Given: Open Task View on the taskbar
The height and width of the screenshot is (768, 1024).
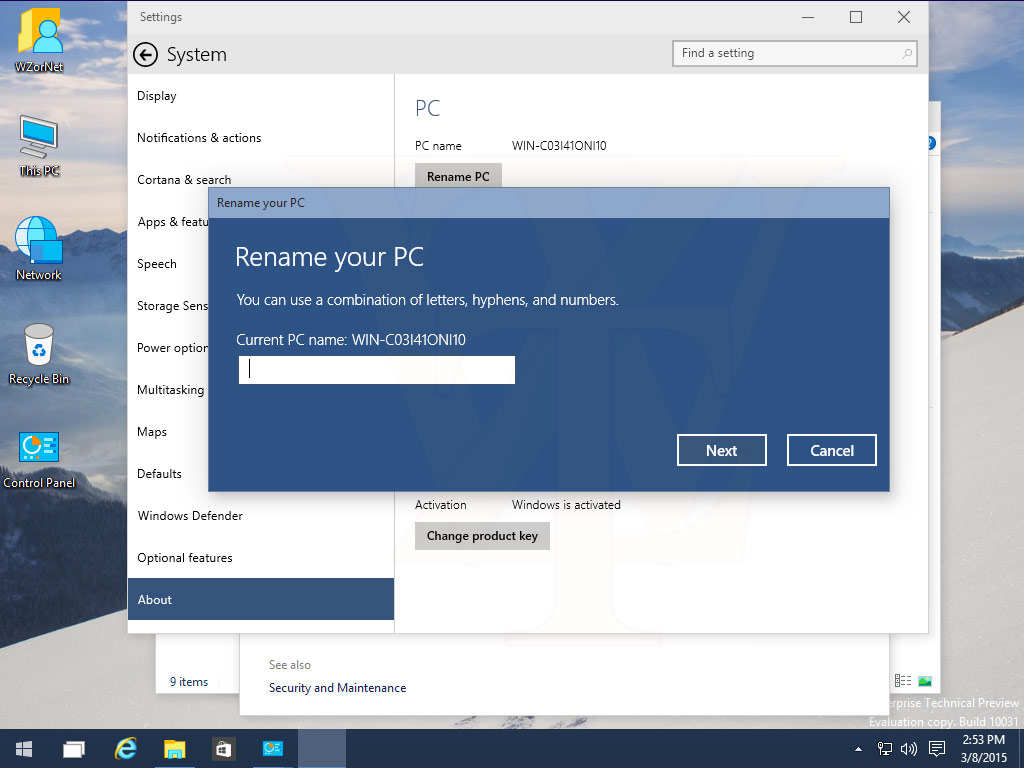Looking at the screenshot, I should click(x=74, y=748).
